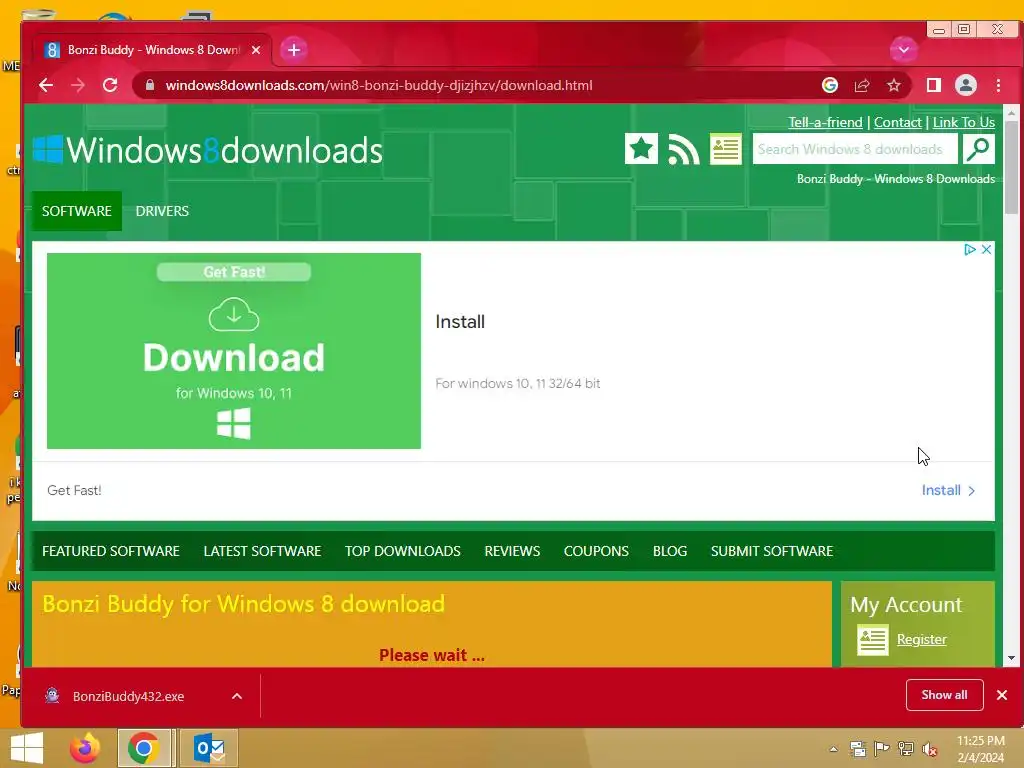Open the BonziBuddy432.exe download item
The width and height of the screenshot is (1024, 768).
(x=128, y=696)
